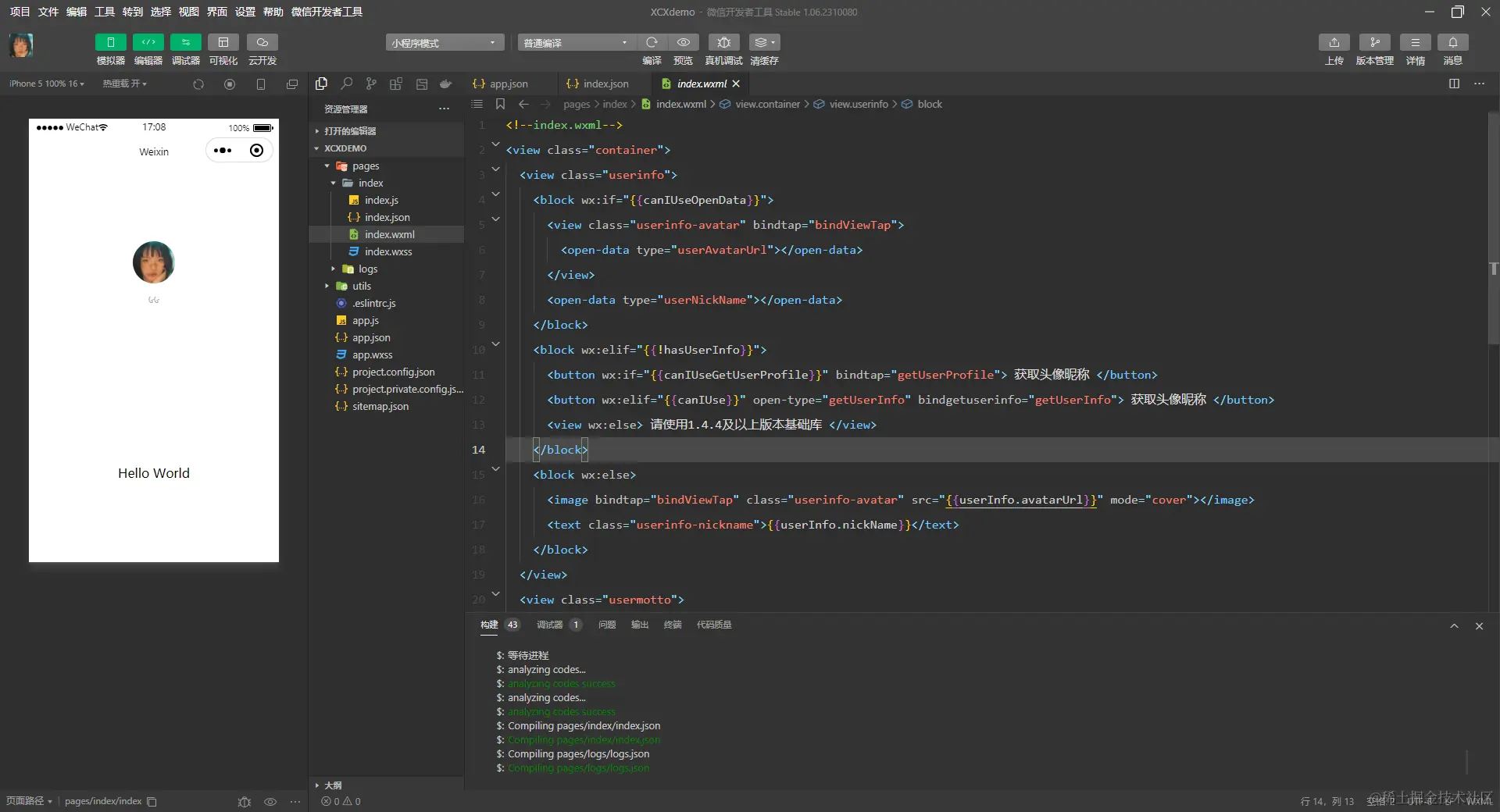1500x812 pixels.
Task: Toggle the Simulator (模拟器) panel
Action: pyautogui.click(x=110, y=42)
